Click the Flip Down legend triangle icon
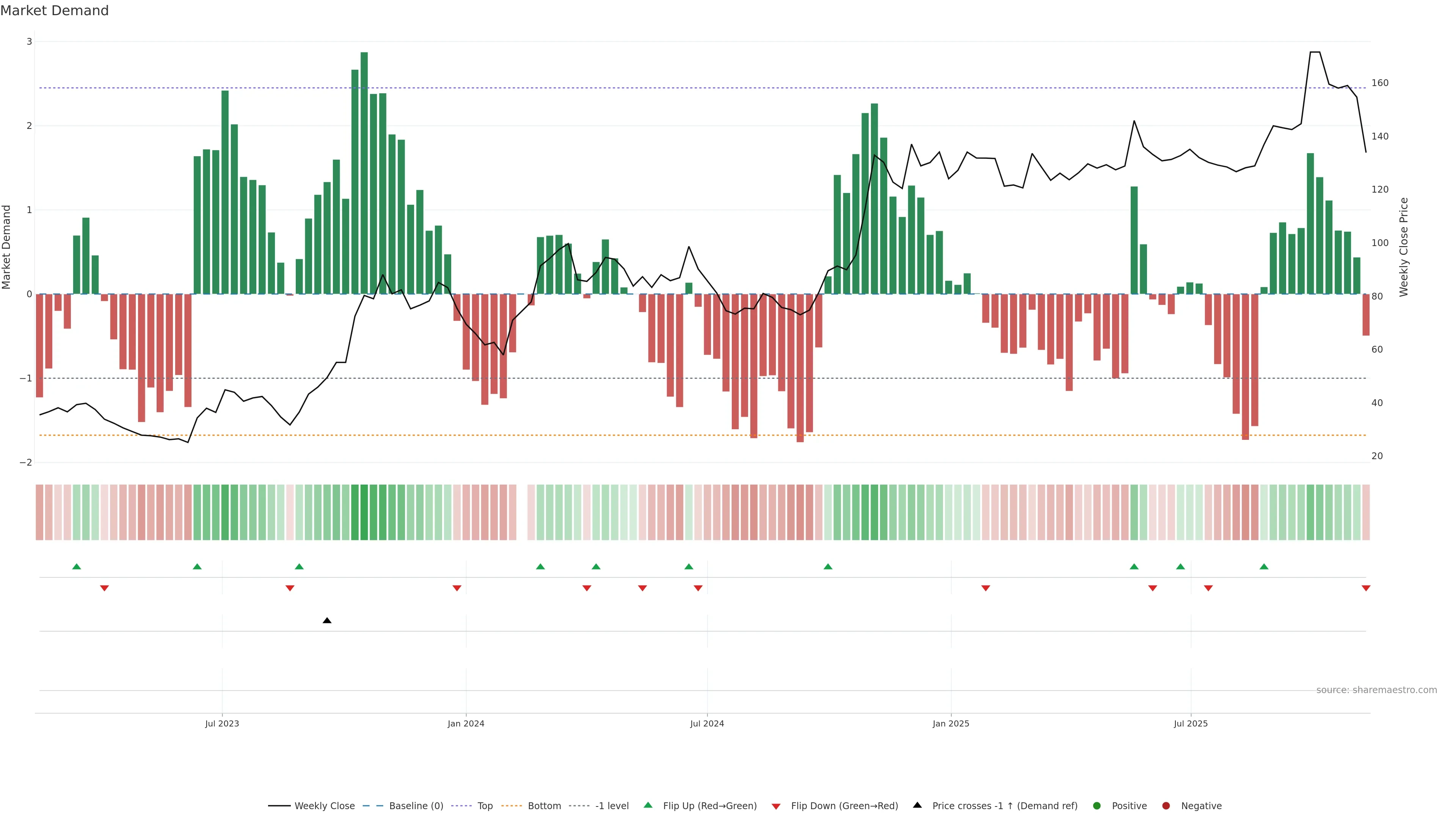1456x819 pixels. 776,806
